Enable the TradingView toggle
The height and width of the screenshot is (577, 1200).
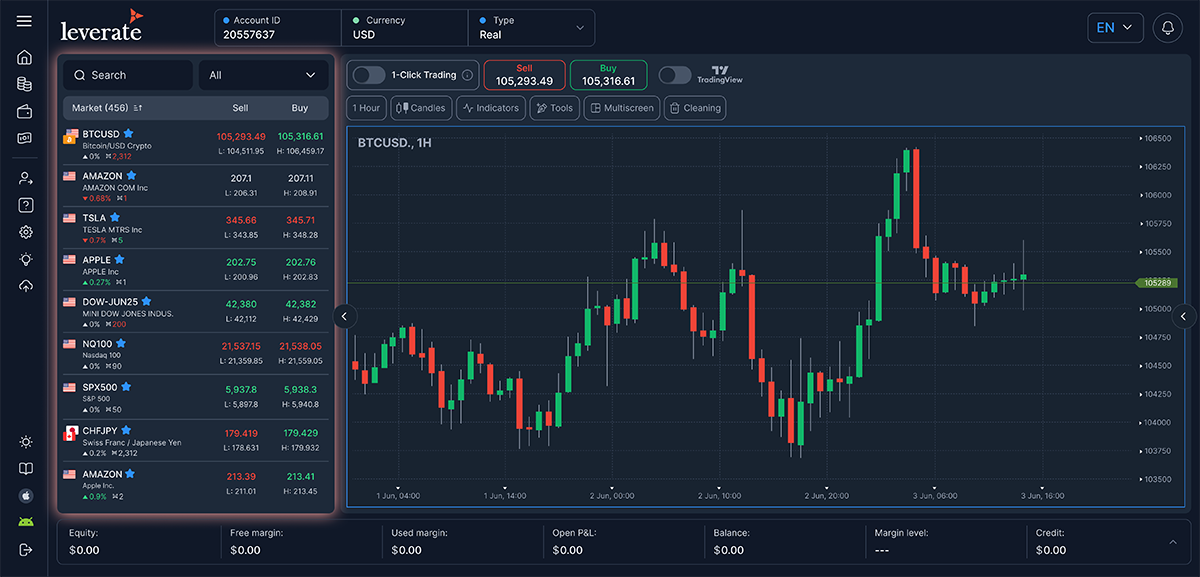675,75
